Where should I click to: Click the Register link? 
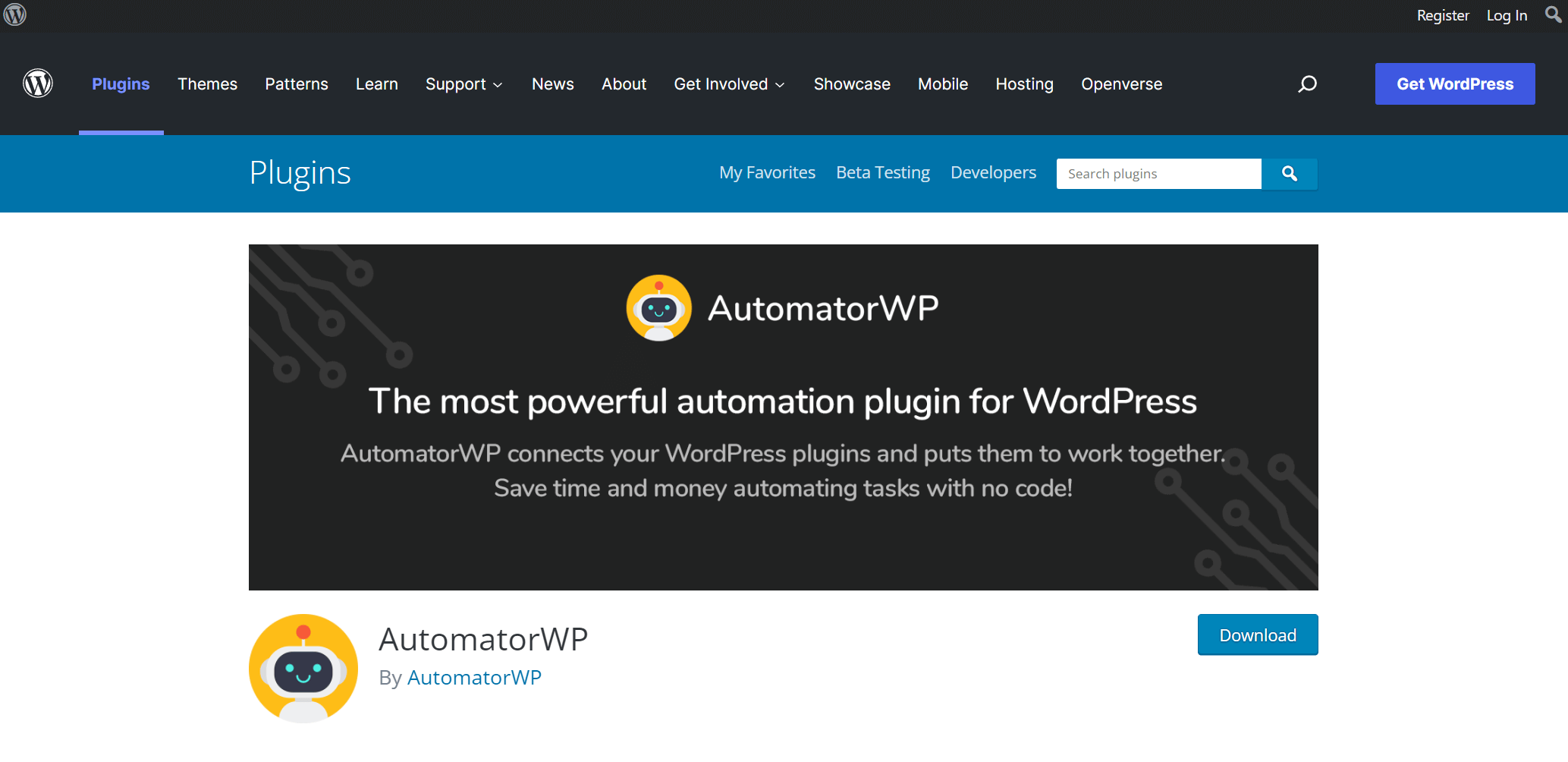click(x=1443, y=15)
